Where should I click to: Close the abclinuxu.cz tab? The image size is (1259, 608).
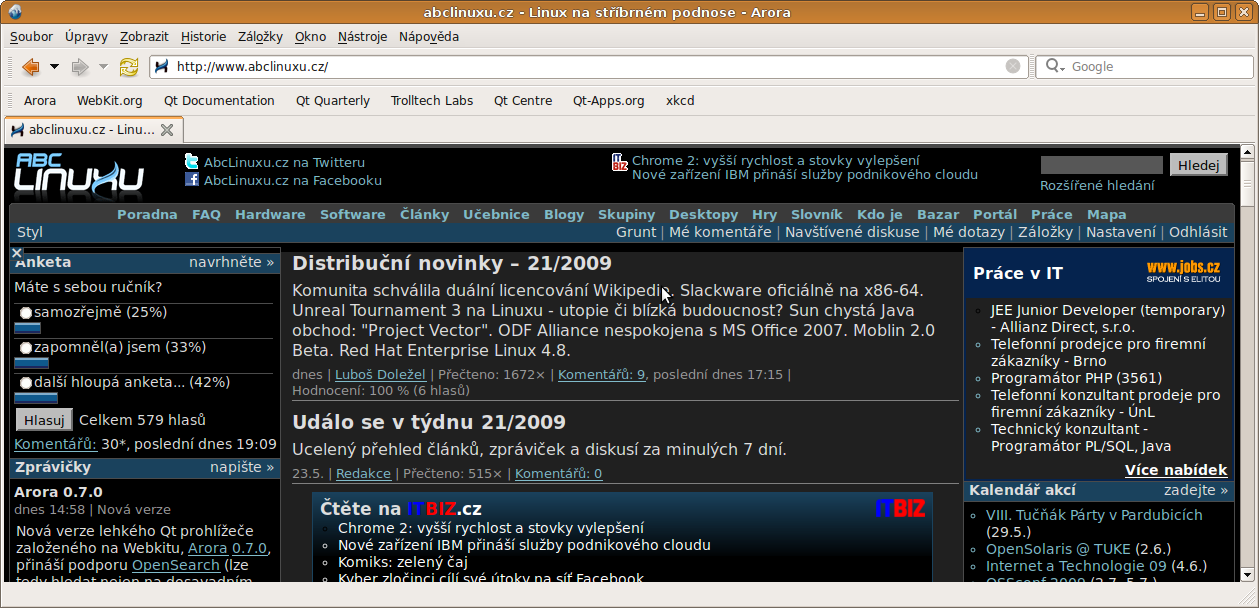(x=167, y=130)
